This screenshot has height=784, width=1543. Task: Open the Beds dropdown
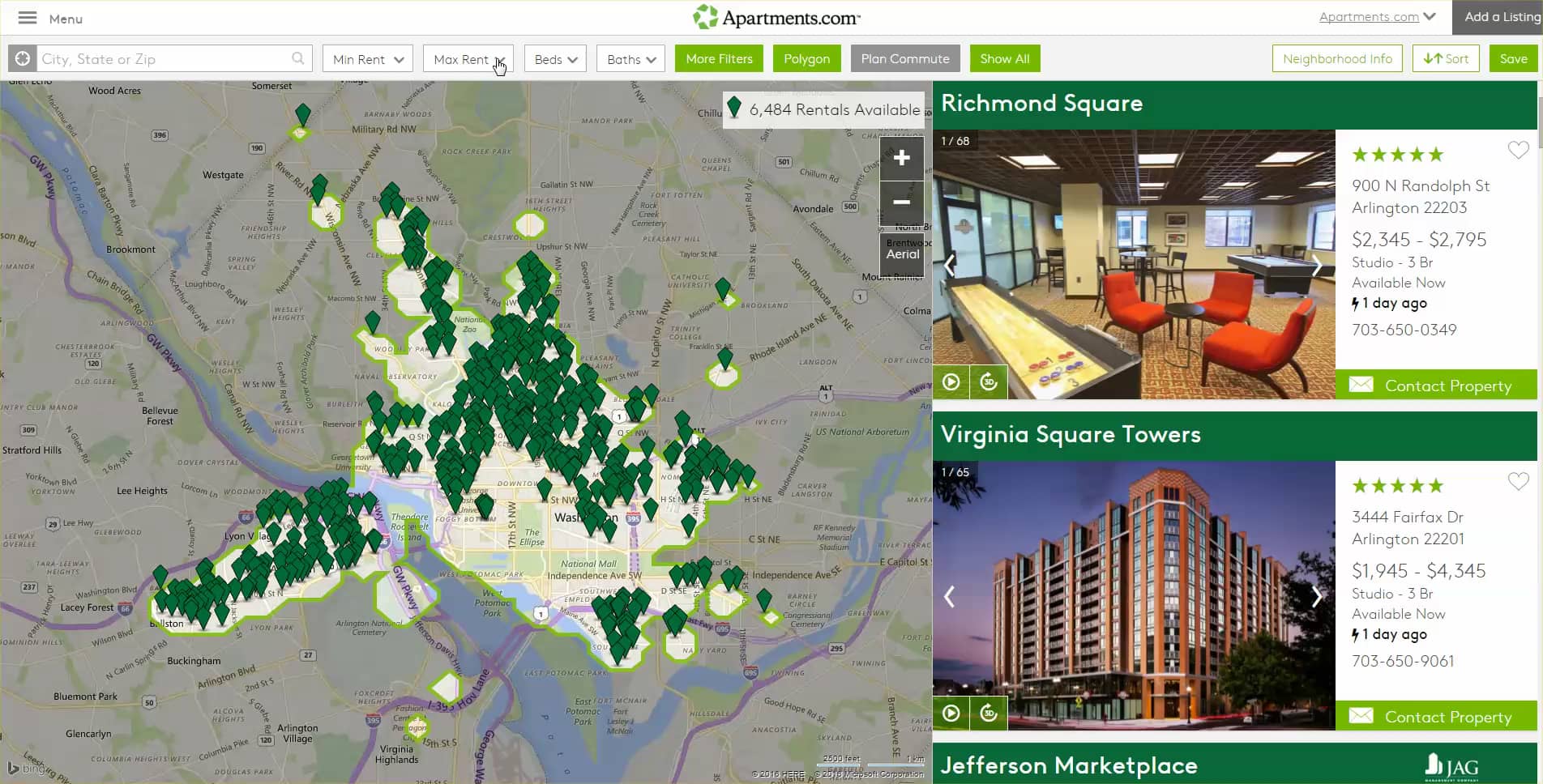click(x=555, y=58)
